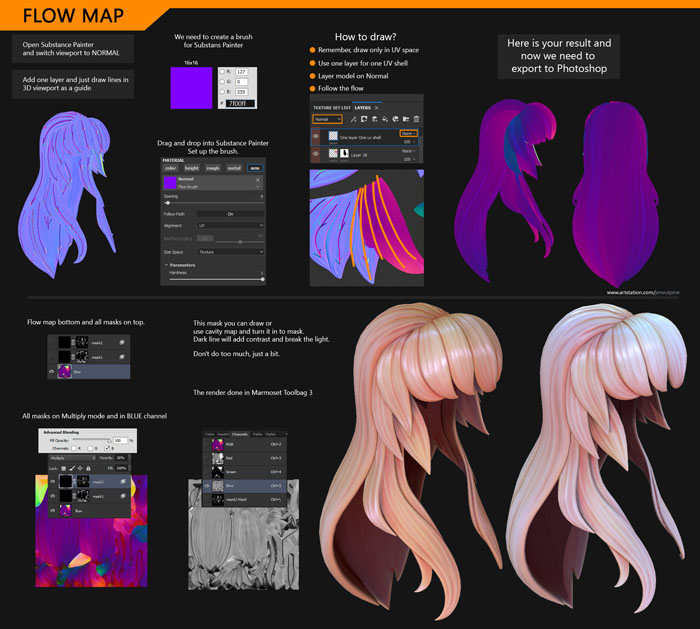Open the Size Space Texture dropdown
The height and width of the screenshot is (629, 700).
point(230,252)
